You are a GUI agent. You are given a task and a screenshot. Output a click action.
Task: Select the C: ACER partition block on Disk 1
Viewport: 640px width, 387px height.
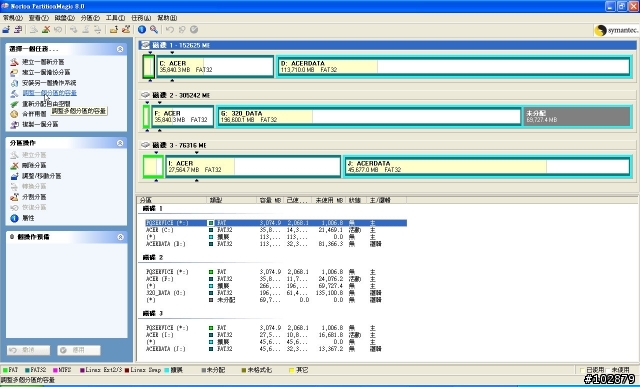tap(215, 67)
